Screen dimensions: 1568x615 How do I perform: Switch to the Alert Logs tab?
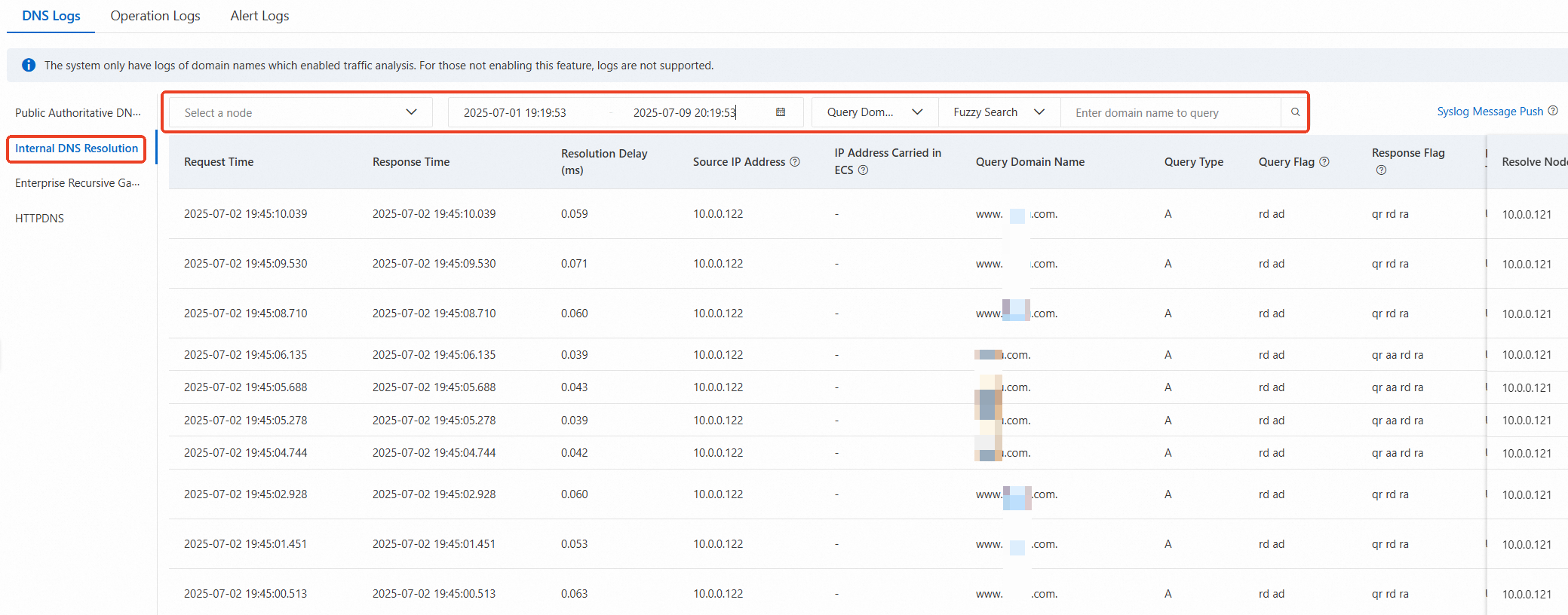pyautogui.click(x=259, y=16)
